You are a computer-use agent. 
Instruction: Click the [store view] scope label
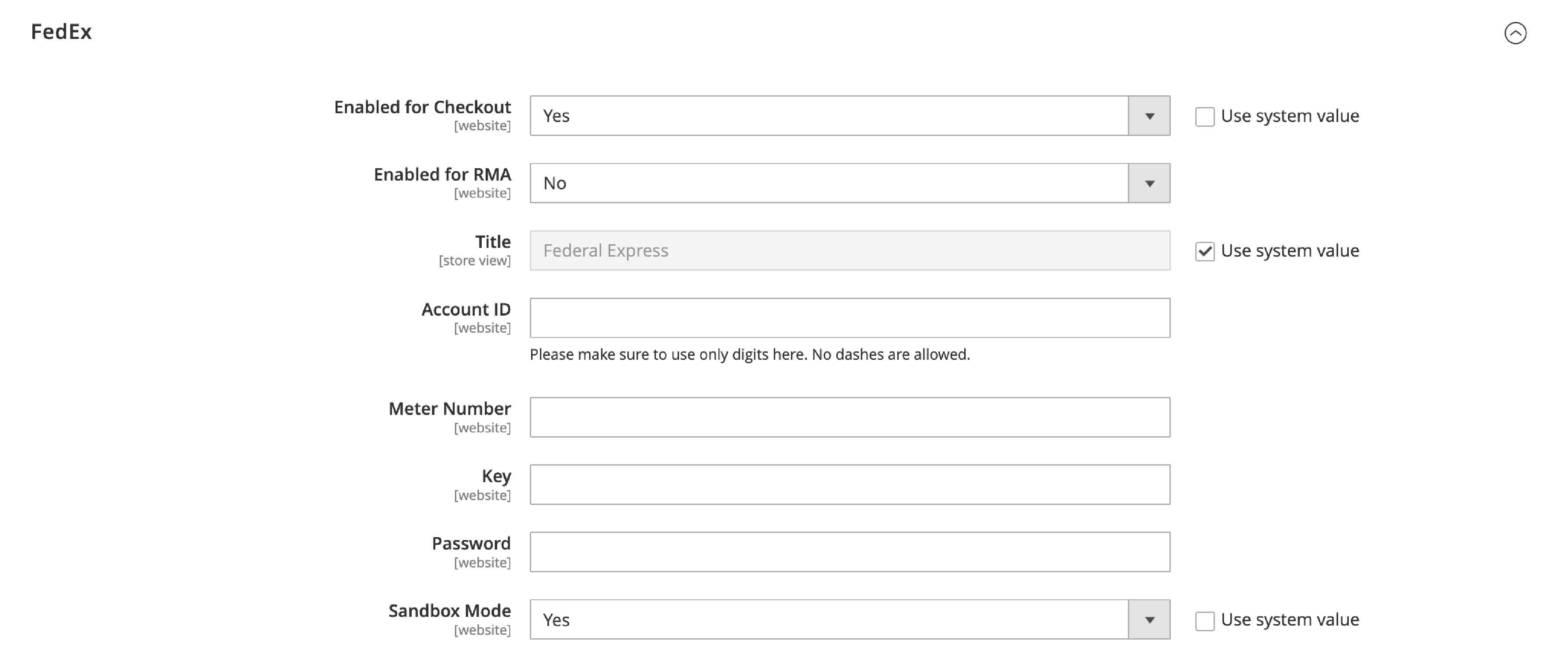[475, 261]
